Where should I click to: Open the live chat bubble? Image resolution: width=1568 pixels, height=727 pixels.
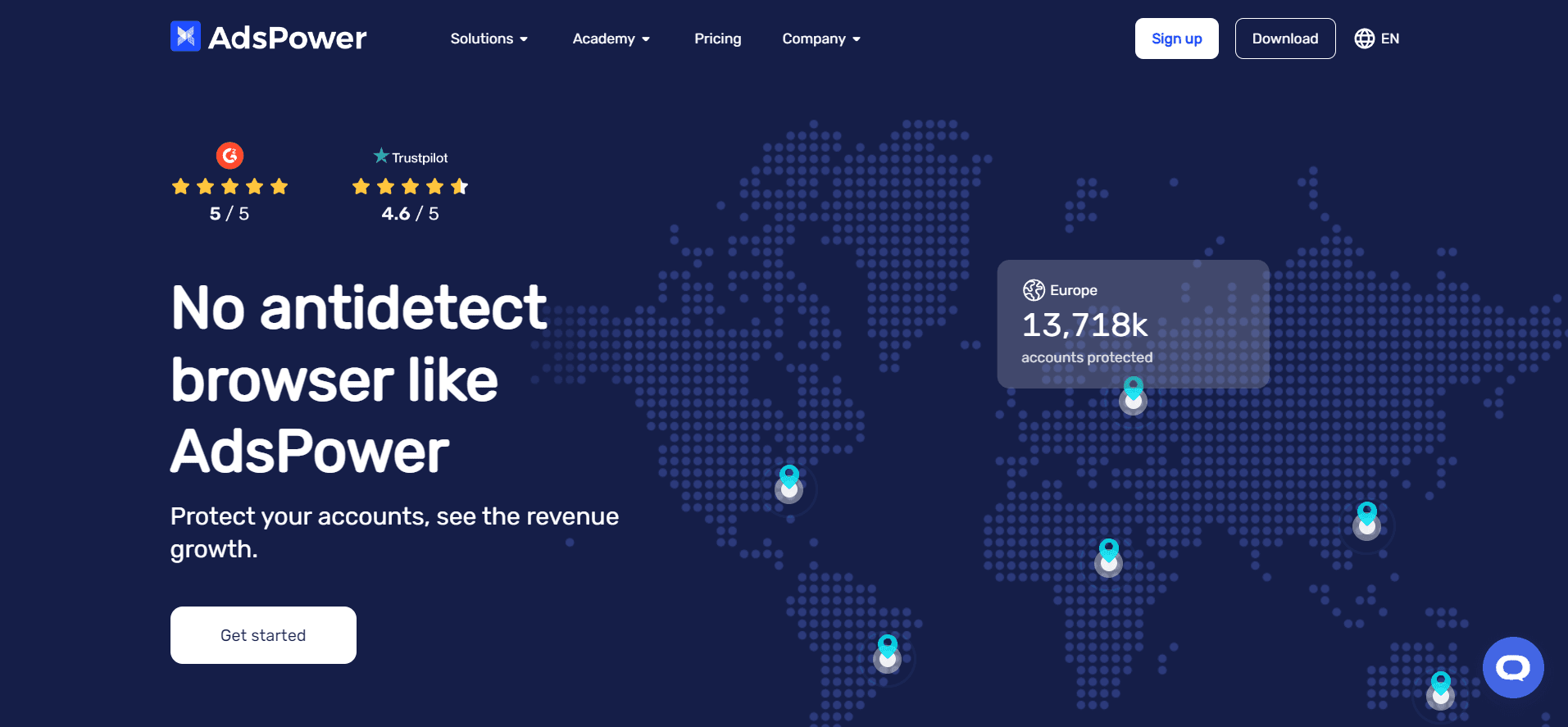(1513, 668)
